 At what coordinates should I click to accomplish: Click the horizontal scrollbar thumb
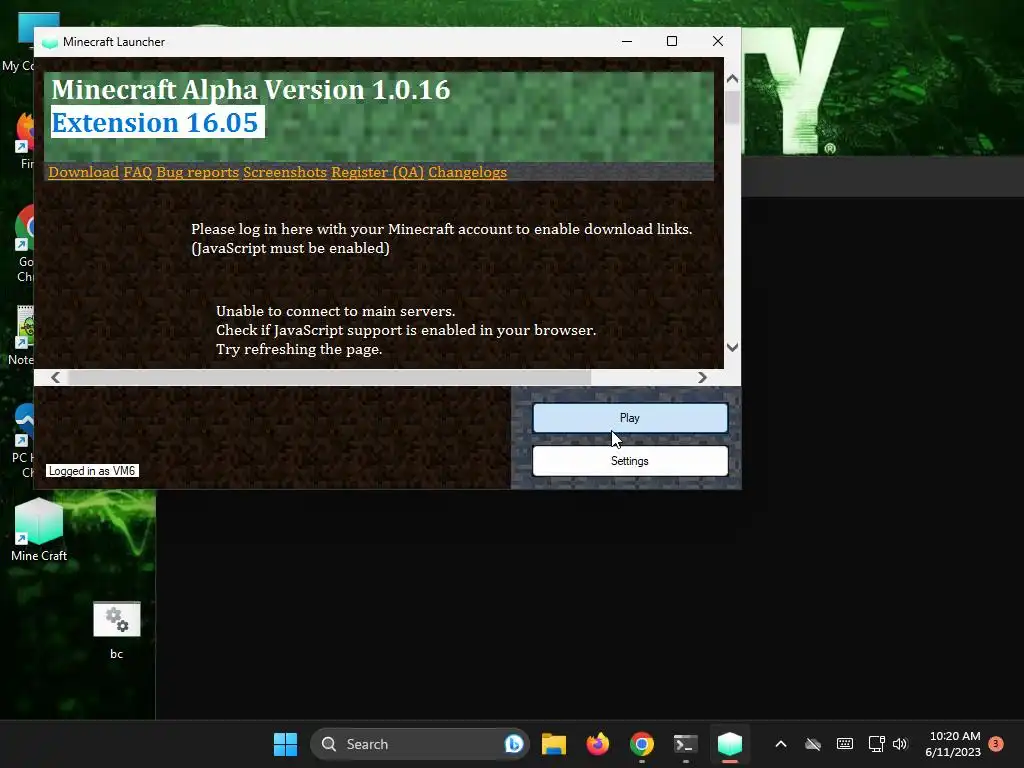(x=329, y=377)
